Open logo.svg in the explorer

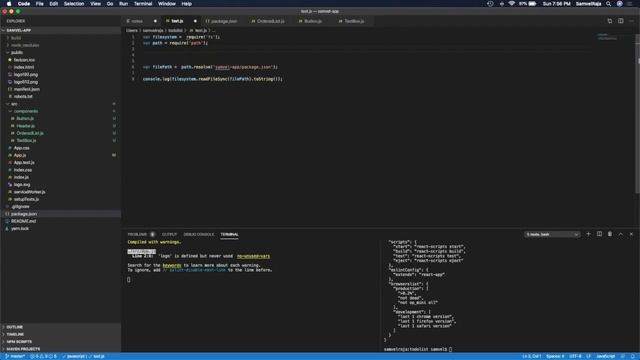60,184
